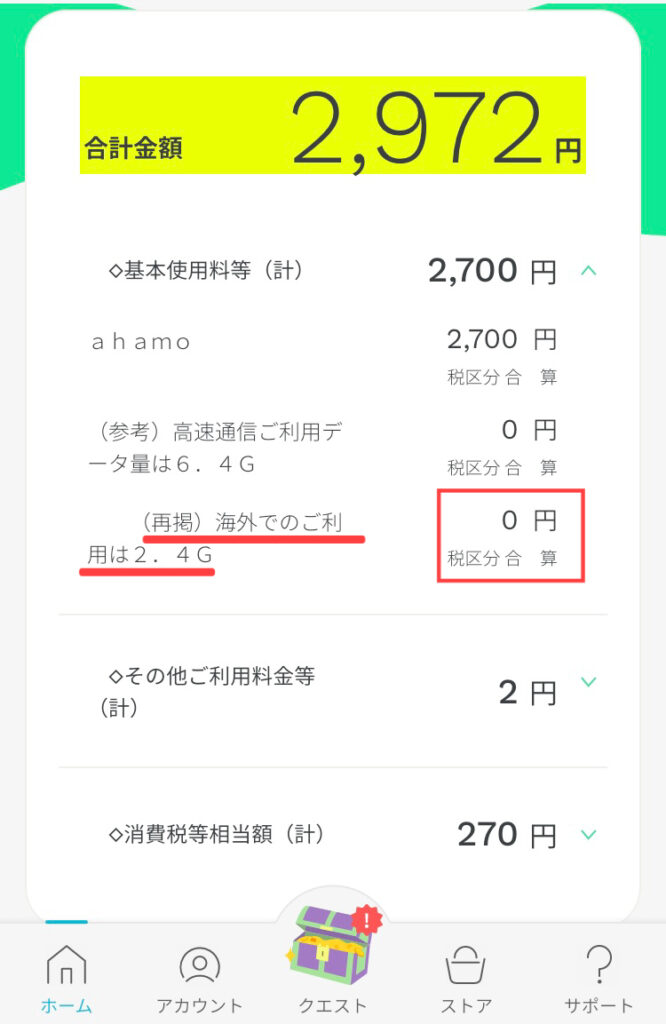Viewport: 666px width, 1024px height.
Task: Tap the Store shopping basket icon
Action: tap(465, 965)
